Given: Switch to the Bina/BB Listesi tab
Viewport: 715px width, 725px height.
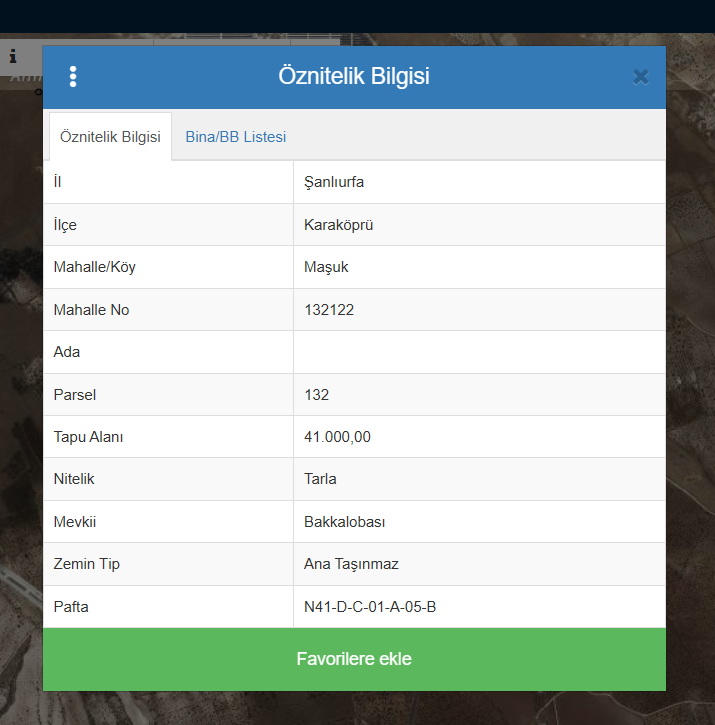Looking at the screenshot, I should pyautogui.click(x=236, y=137).
